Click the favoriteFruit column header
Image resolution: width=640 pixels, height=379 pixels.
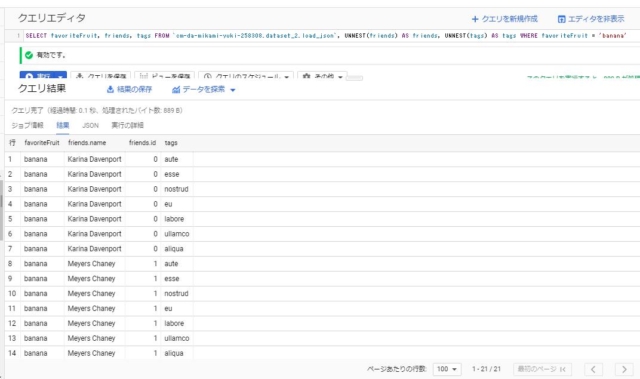[x=42, y=143]
